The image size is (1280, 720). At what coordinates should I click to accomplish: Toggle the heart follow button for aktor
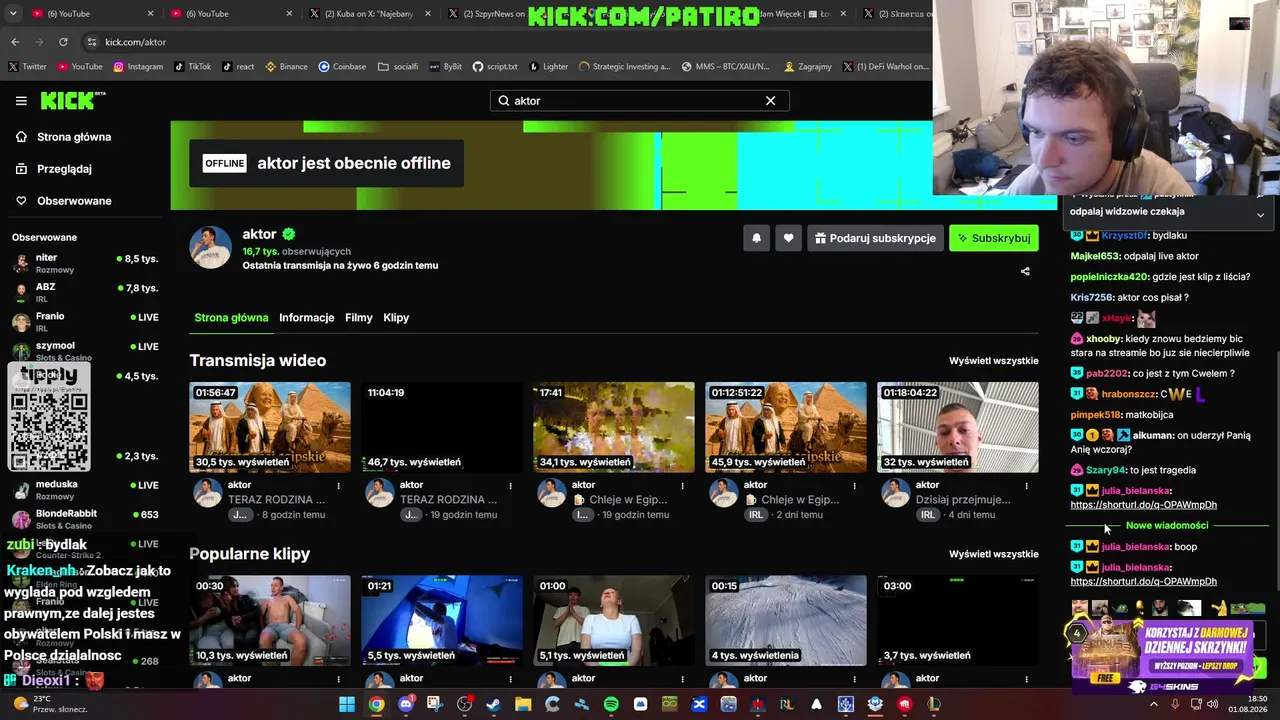click(788, 238)
